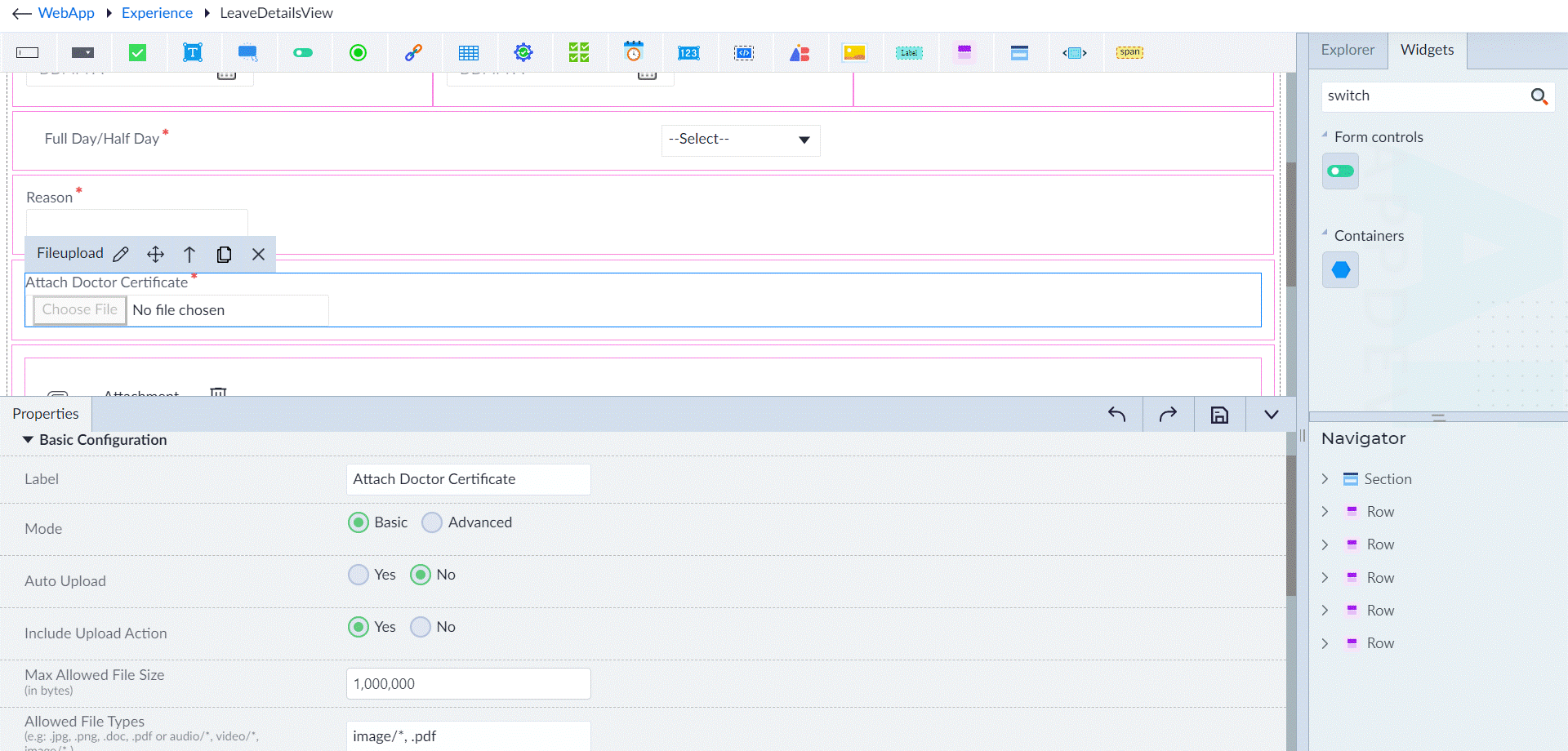Go to WebApp breadcrumb link

66,13
